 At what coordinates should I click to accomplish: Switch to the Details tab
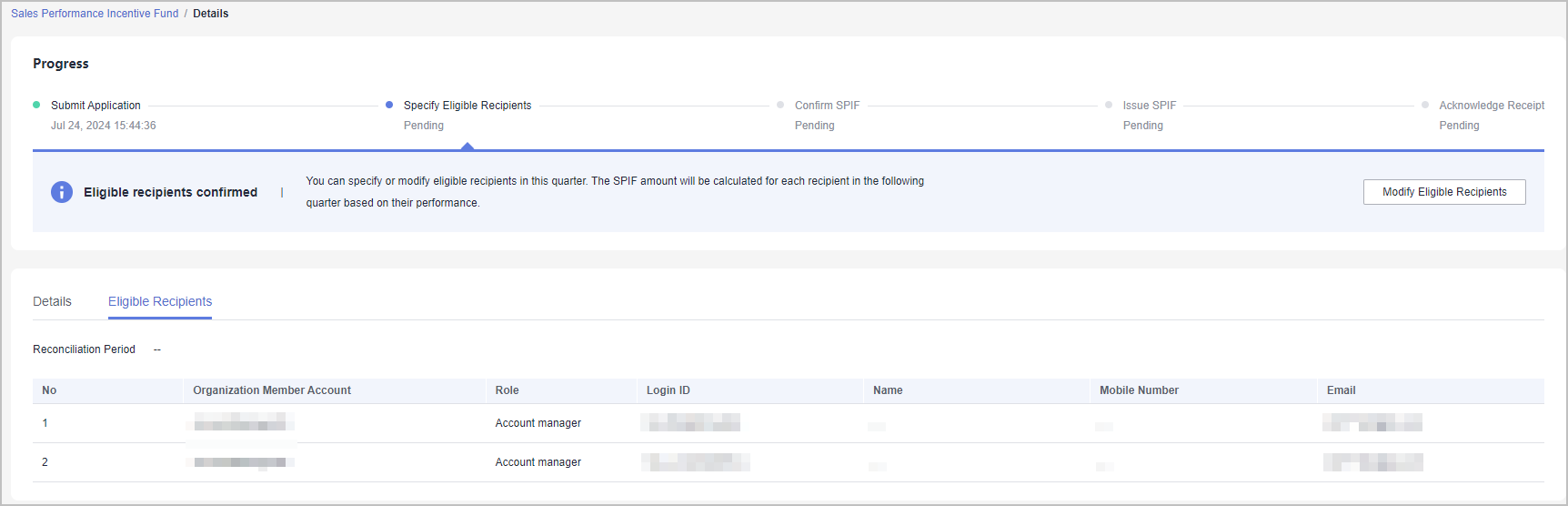tap(52, 301)
